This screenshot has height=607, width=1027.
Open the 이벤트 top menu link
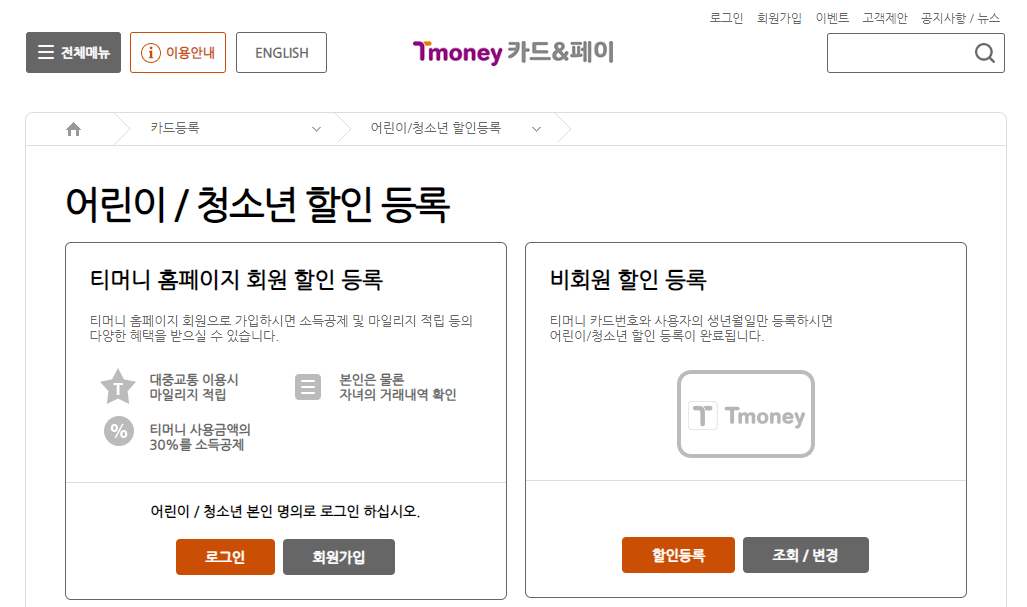(832, 18)
